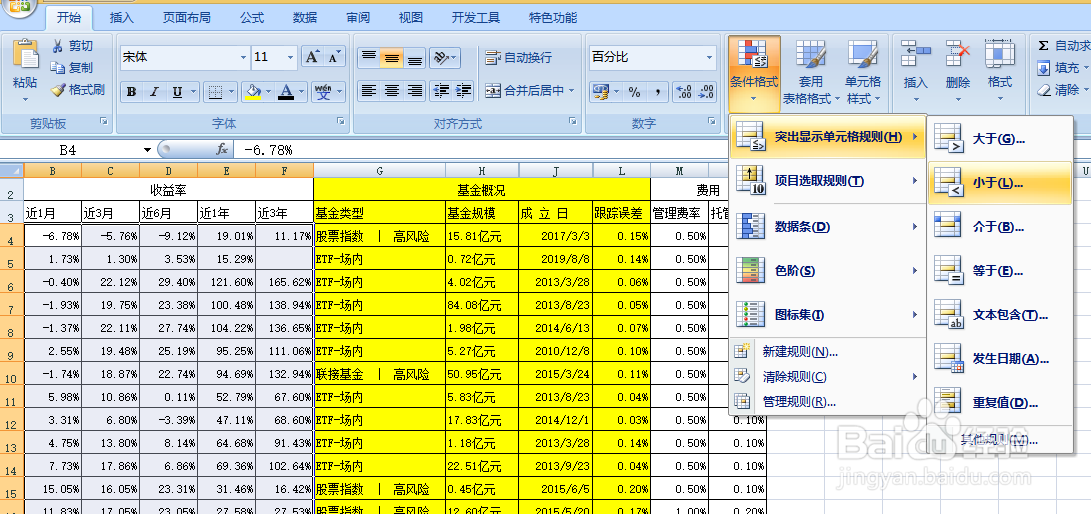This screenshot has width=1091, height=514.
Task: Choose 大于(G)... highlight rule
Action: point(1000,139)
